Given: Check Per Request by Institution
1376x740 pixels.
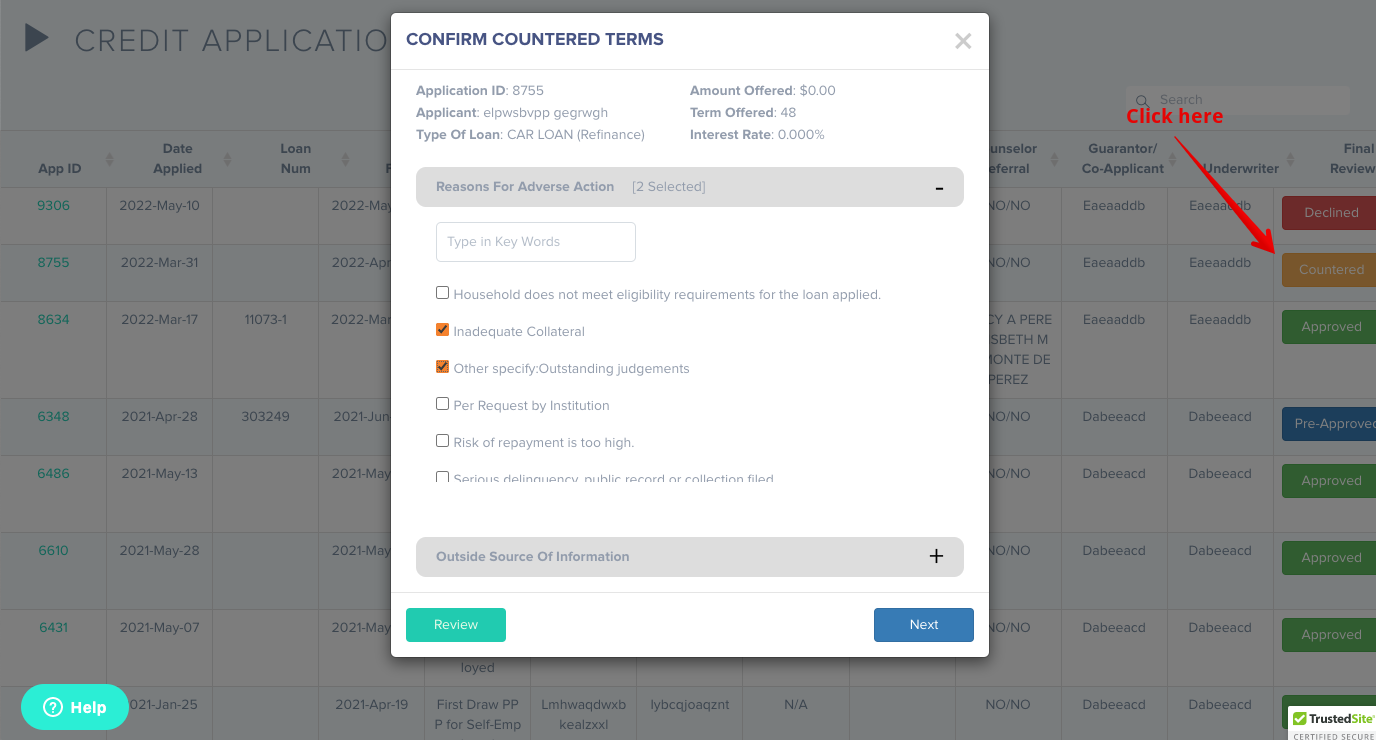Looking at the screenshot, I should click(442, 404).
